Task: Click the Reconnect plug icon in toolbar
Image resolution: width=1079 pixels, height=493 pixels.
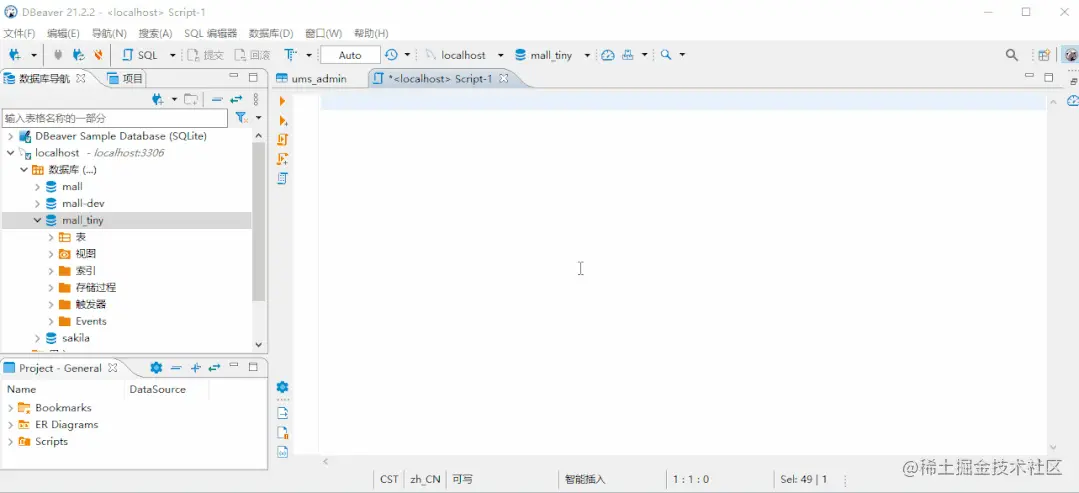Action: click(x=78, y=55)
